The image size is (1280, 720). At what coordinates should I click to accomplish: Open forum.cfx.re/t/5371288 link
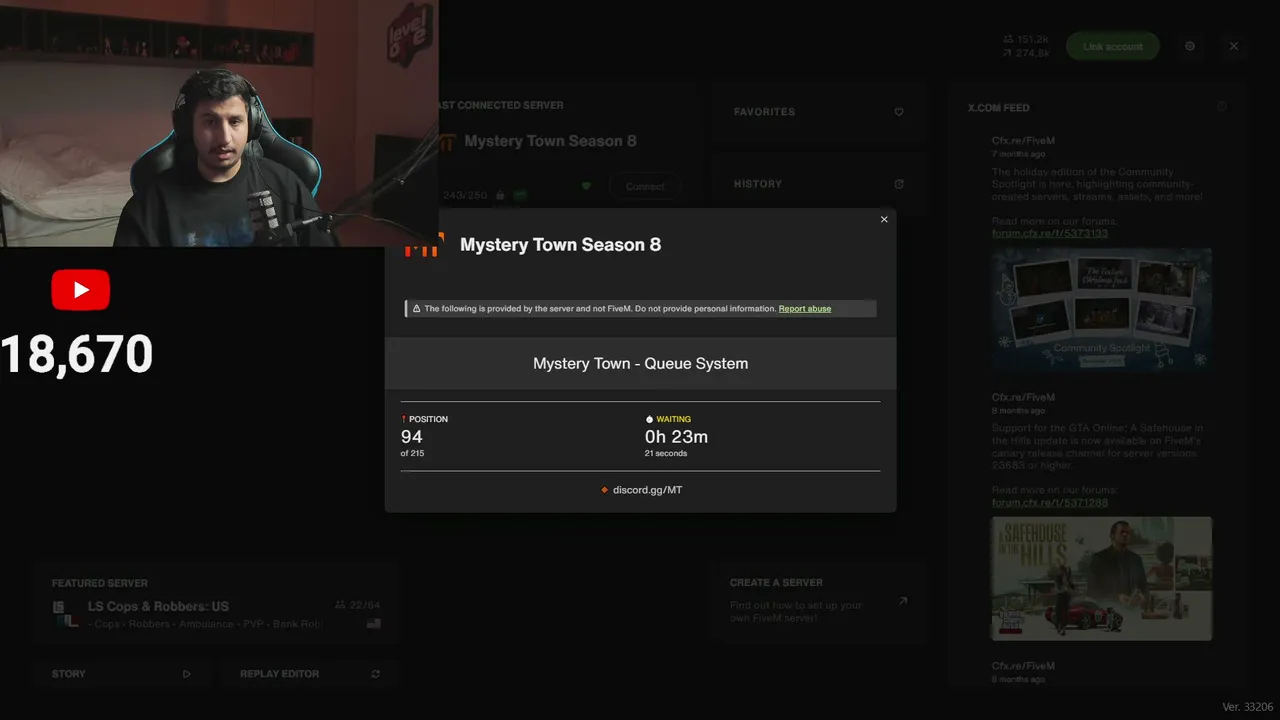(x=1050, y=503)
